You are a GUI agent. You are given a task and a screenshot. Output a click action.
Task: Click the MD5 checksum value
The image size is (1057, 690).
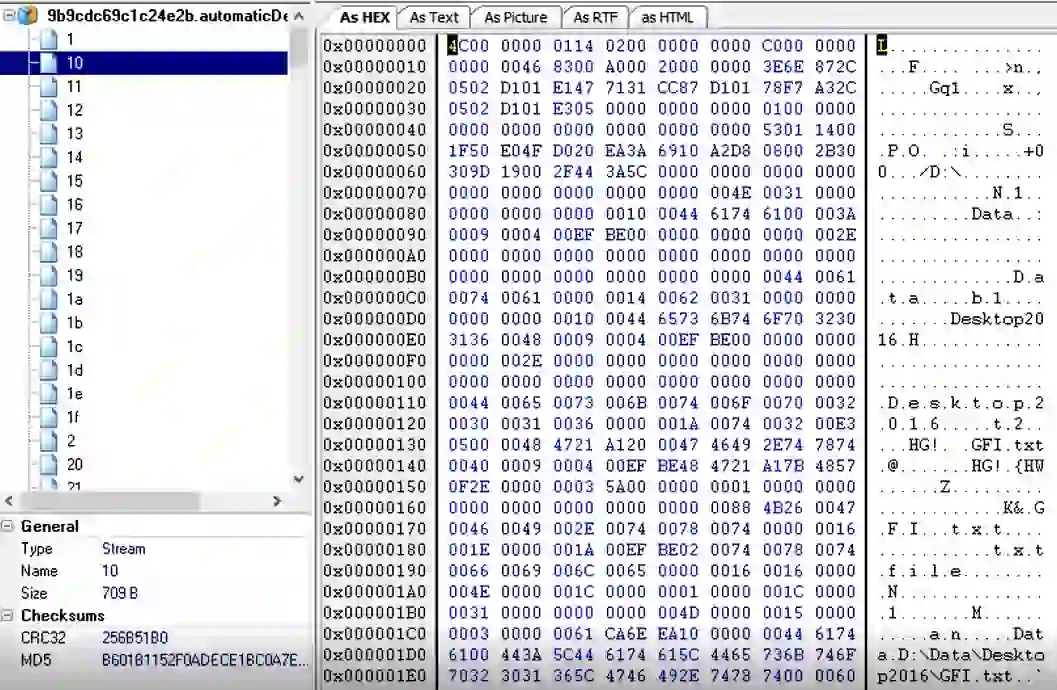click(205, 659)
